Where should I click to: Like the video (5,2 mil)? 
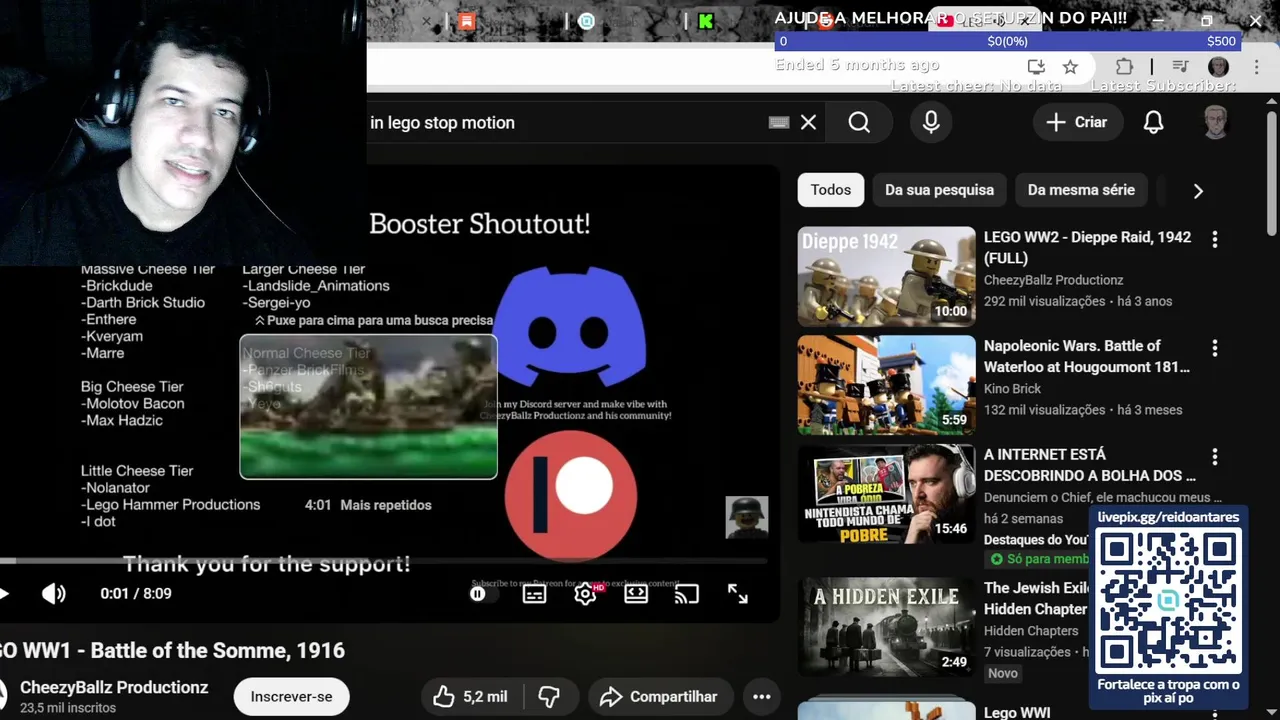click(470, 696)
